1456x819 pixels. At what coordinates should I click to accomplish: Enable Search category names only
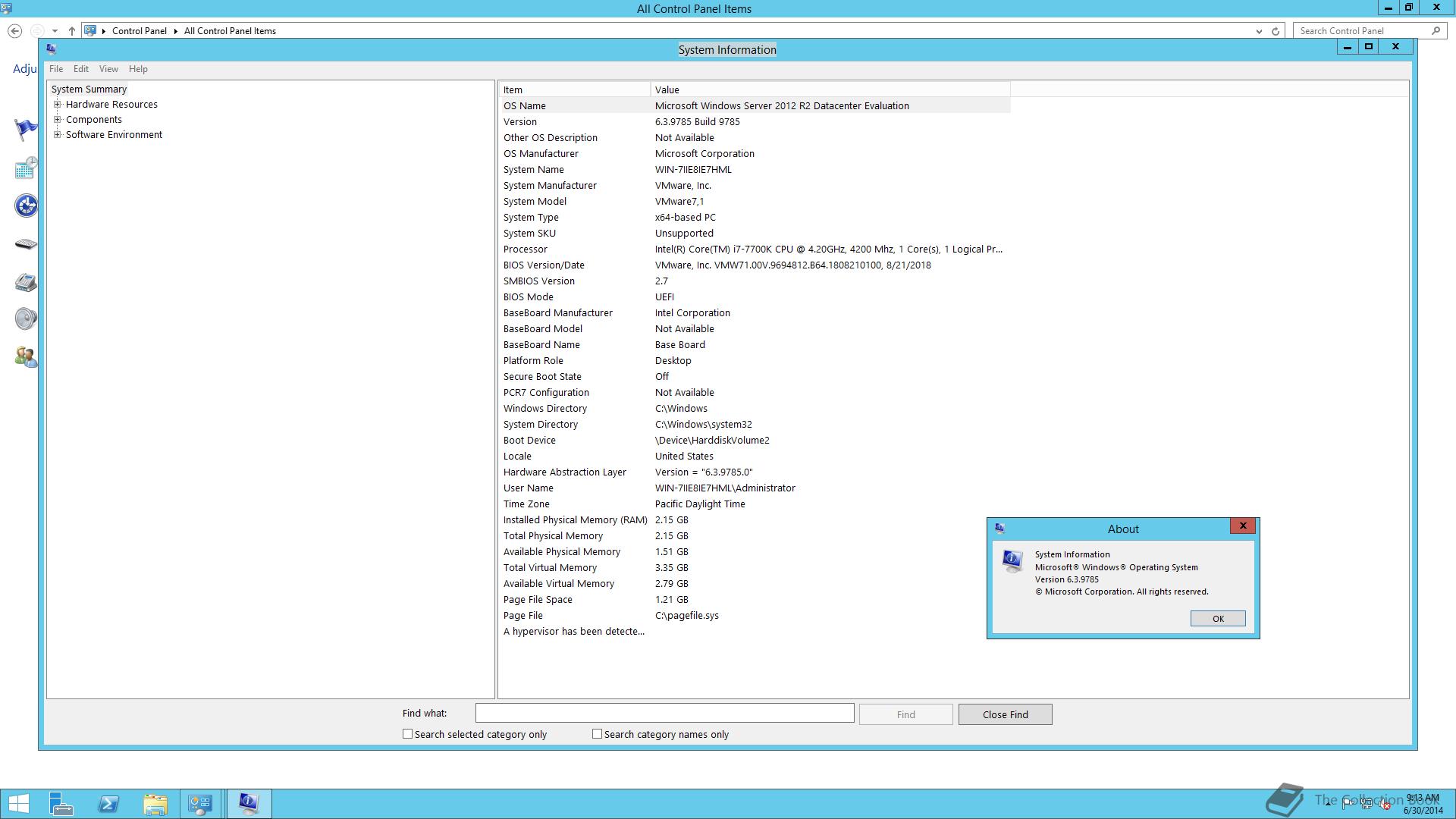(x=597, y=734)
